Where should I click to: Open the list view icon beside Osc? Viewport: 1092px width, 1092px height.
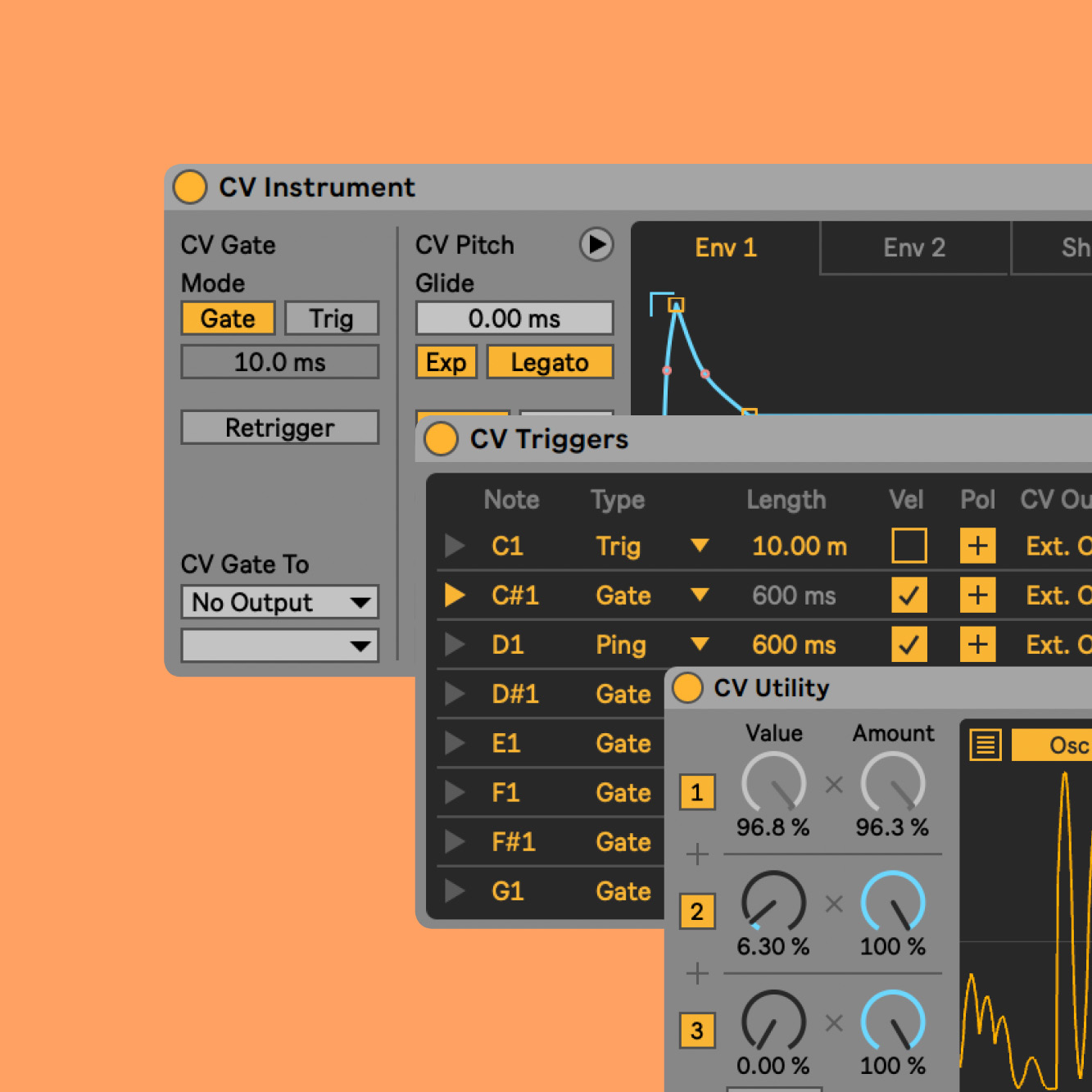tap(985, 745)
